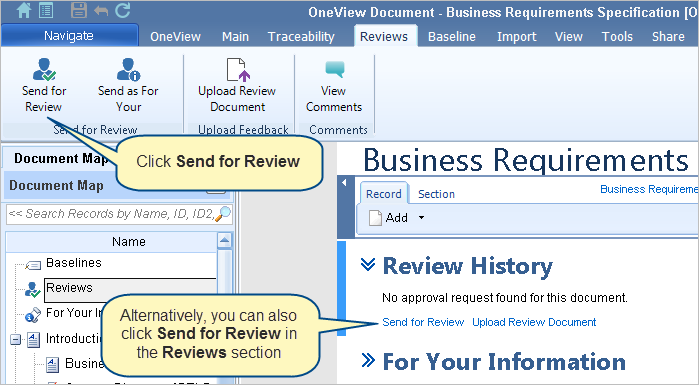Click Upload Review Document ribbon button
Viewport: 699px width, 385px height.
[237, 86]
